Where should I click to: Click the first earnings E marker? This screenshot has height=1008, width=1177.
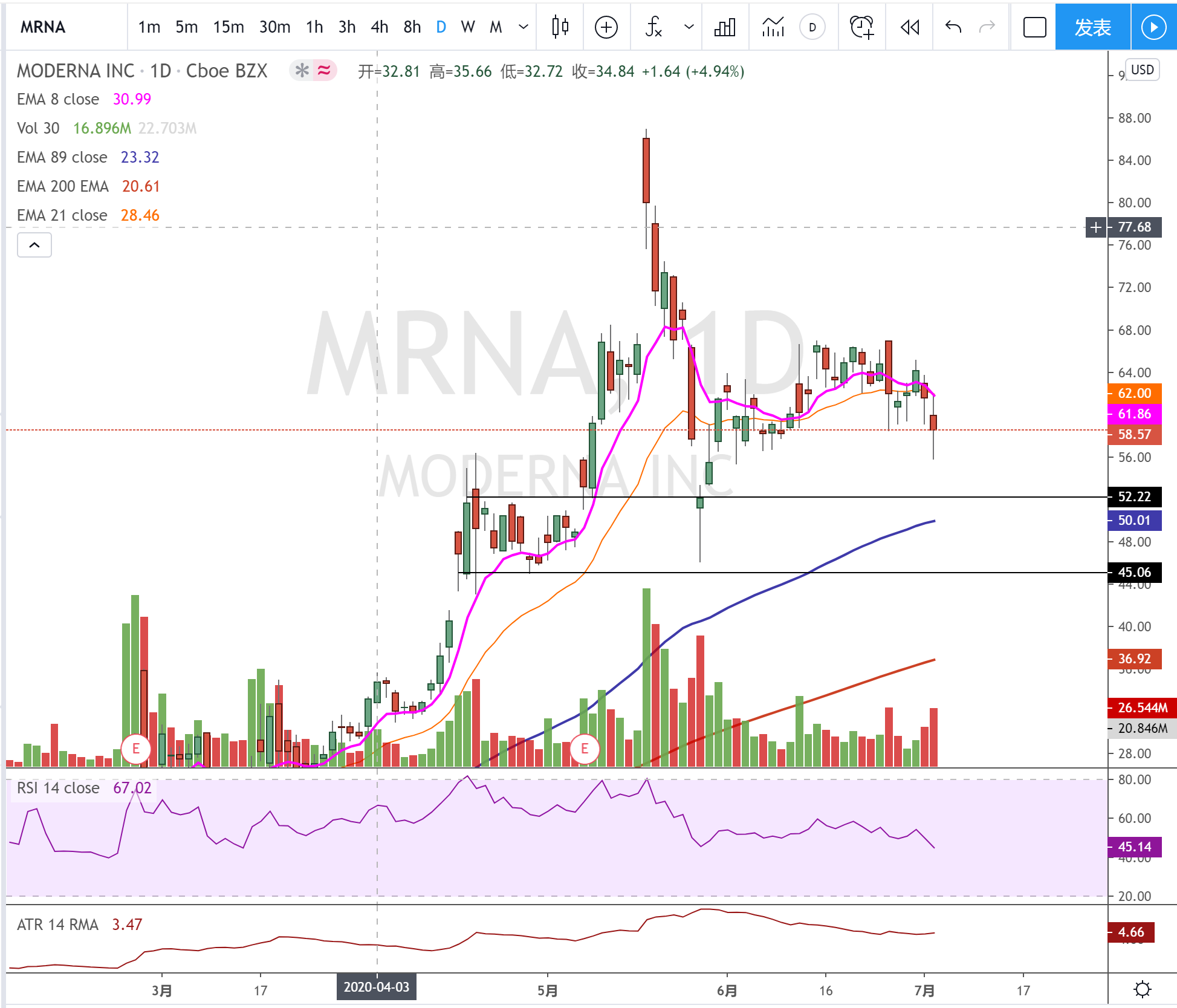pyautogui.click(x=135, y=749)
